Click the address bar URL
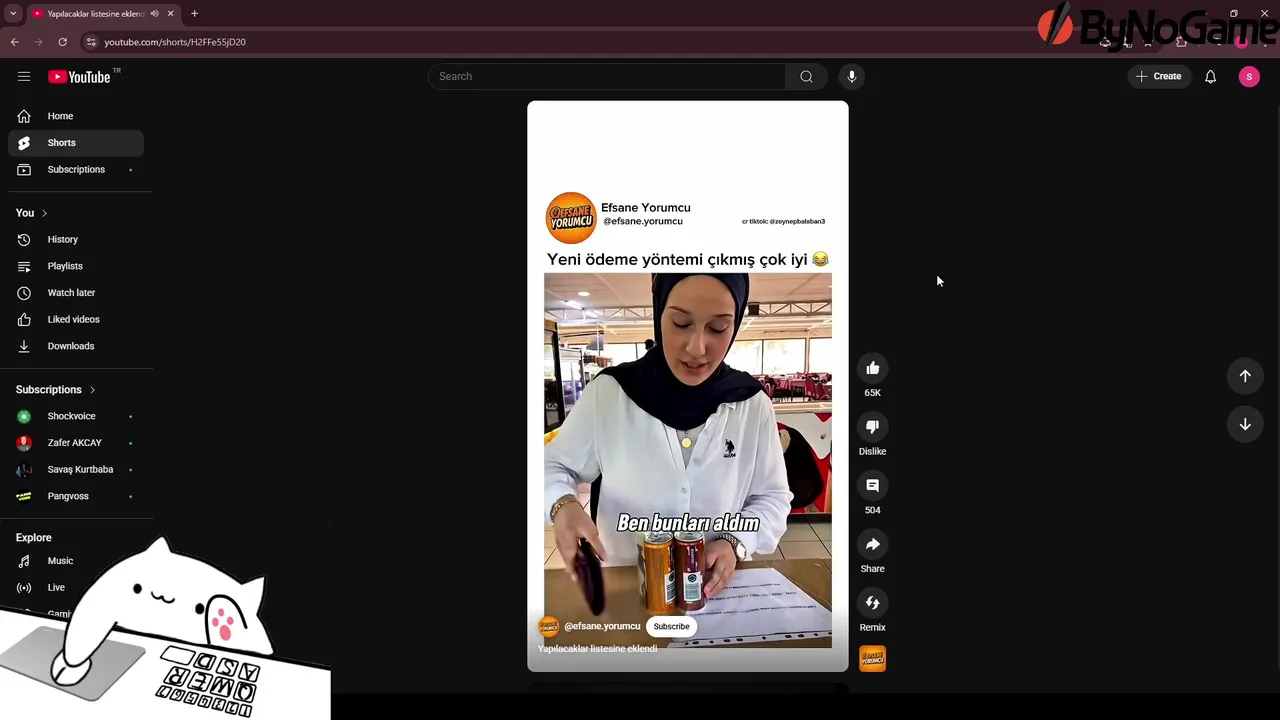The height and width of the screenshot is (720, 1280). click(175, 42)
